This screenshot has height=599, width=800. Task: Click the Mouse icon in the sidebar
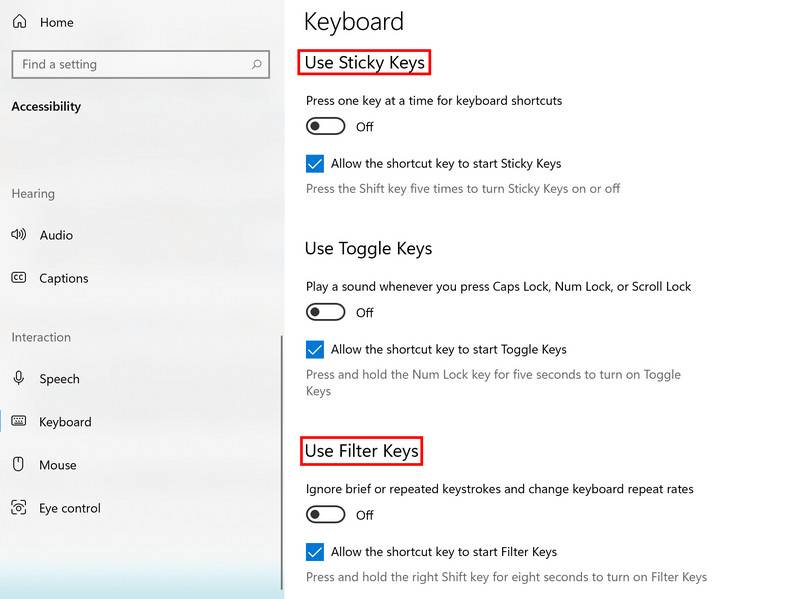[17, 465]
